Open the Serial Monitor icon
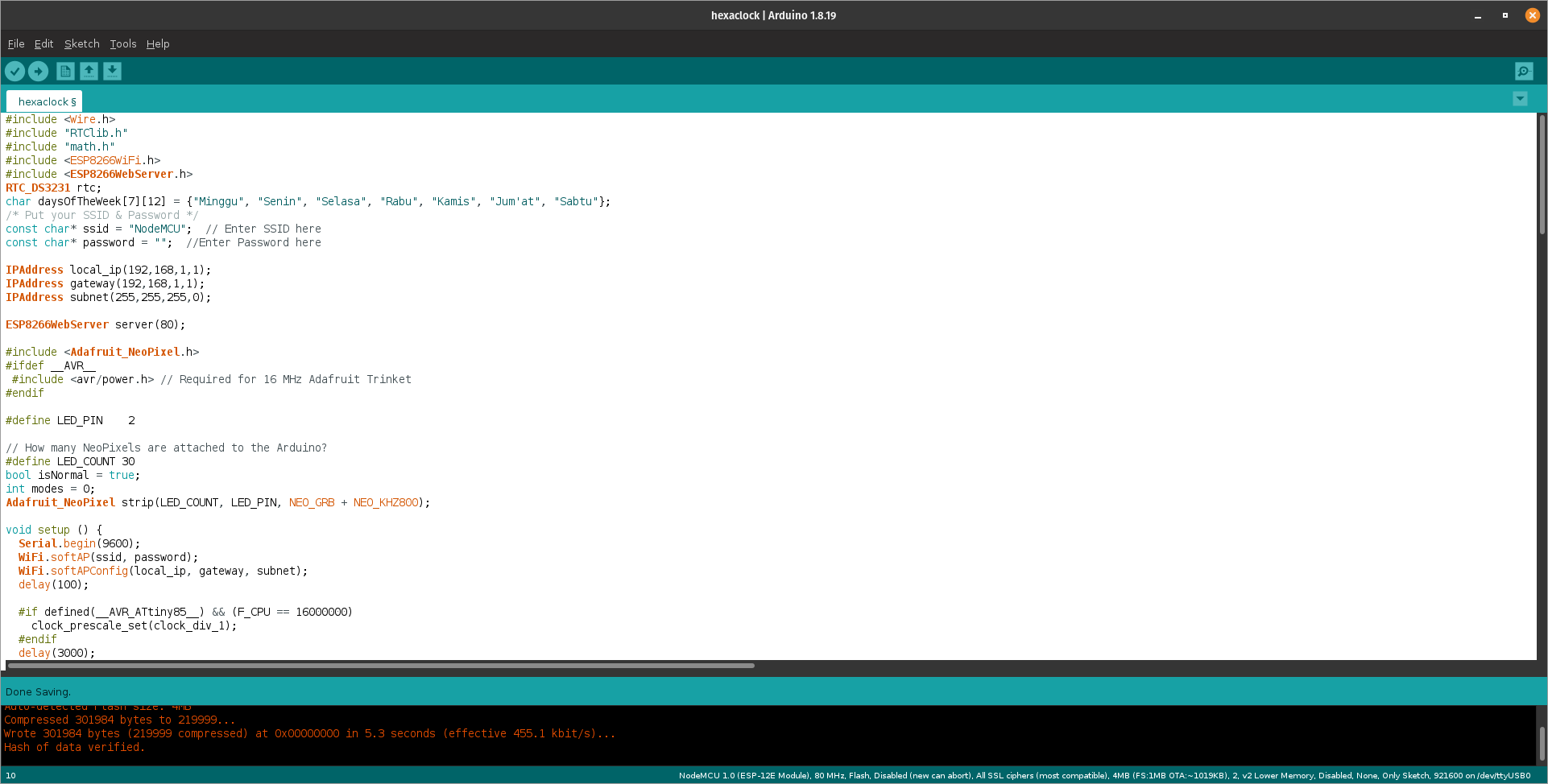 [1524, 72]
